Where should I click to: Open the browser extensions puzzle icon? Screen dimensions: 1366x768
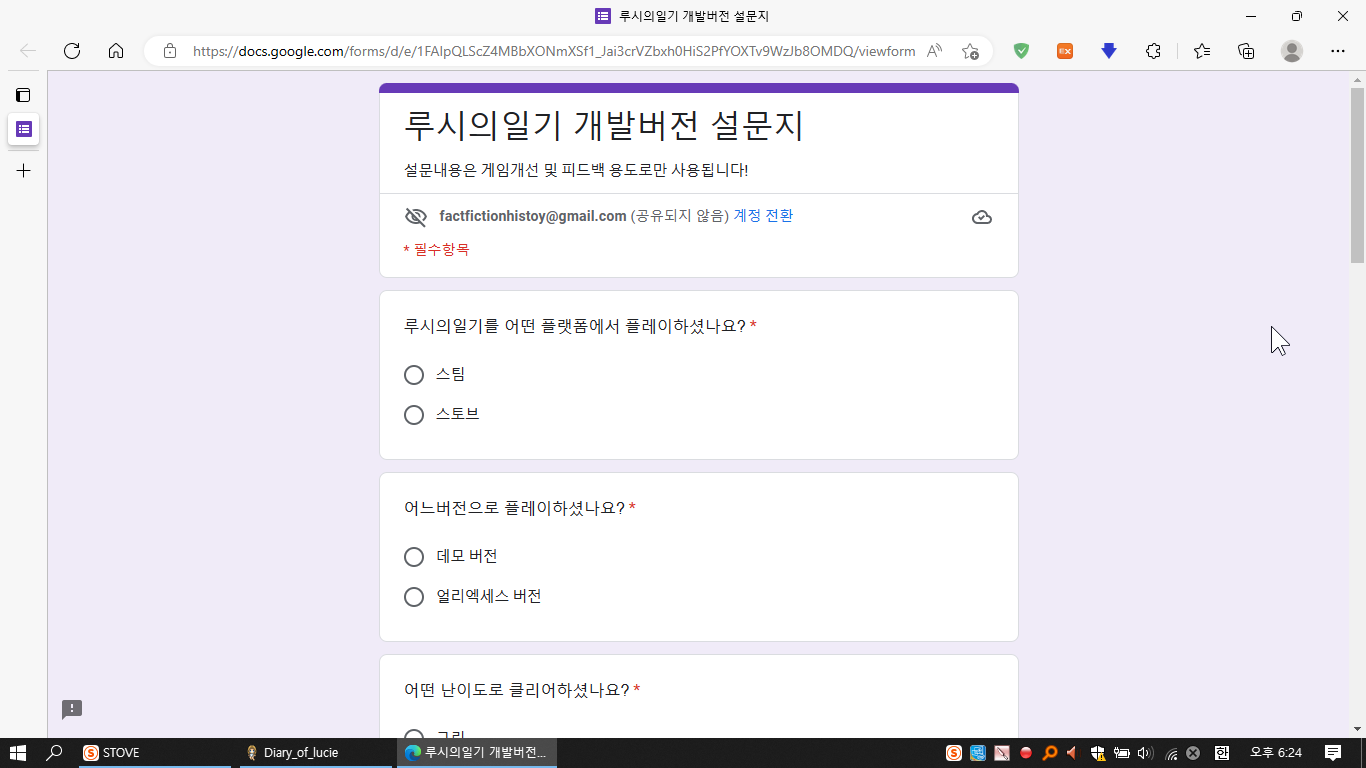1153,51
